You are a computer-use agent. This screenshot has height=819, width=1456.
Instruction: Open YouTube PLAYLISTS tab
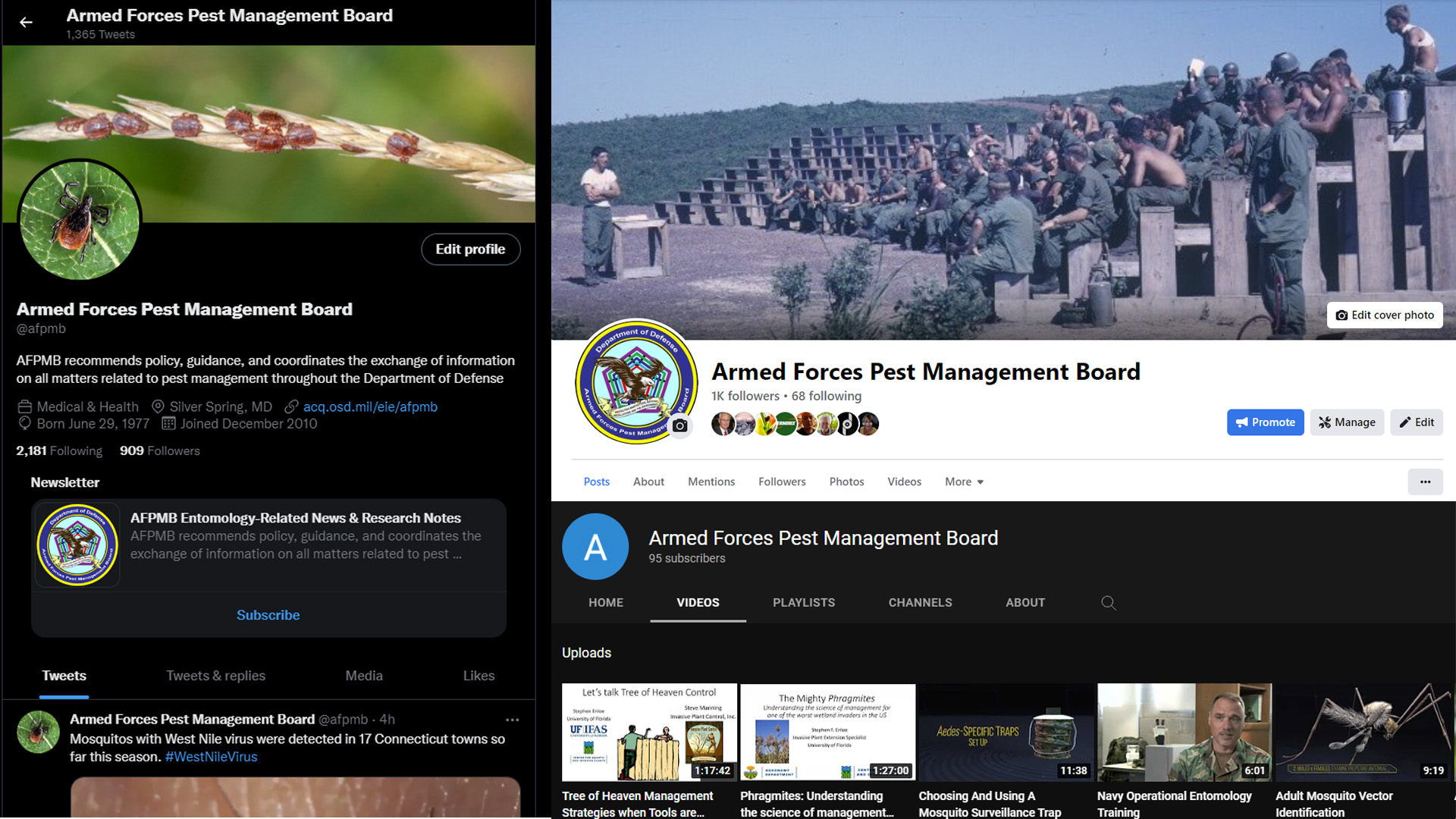[x=804, y=603]
